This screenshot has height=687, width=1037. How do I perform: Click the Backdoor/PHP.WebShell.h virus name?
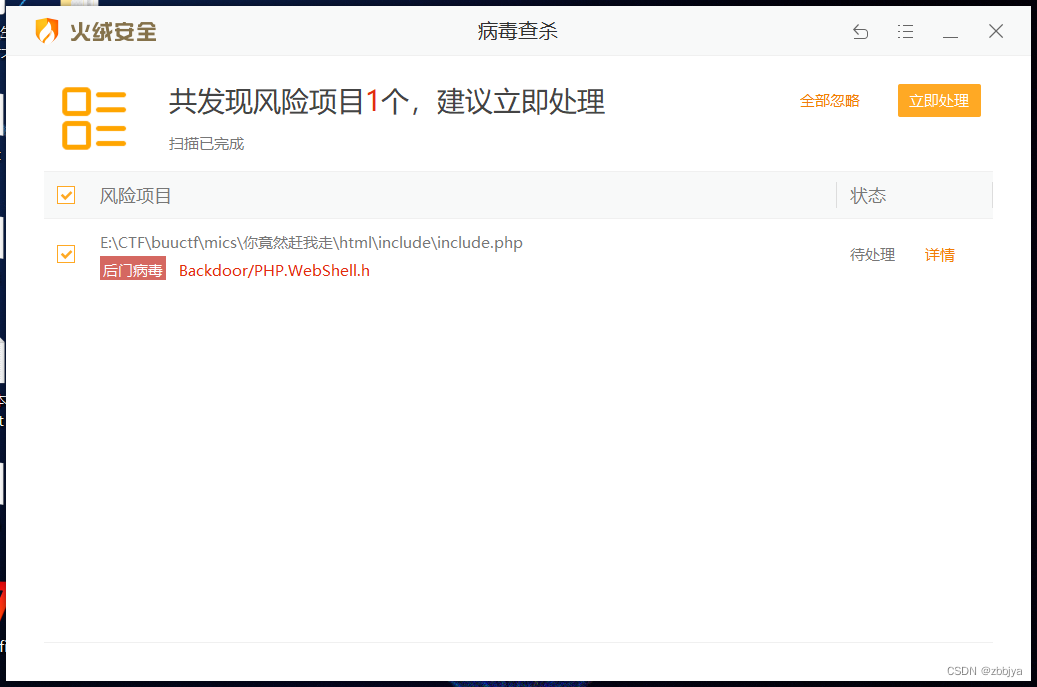(274, 270)
